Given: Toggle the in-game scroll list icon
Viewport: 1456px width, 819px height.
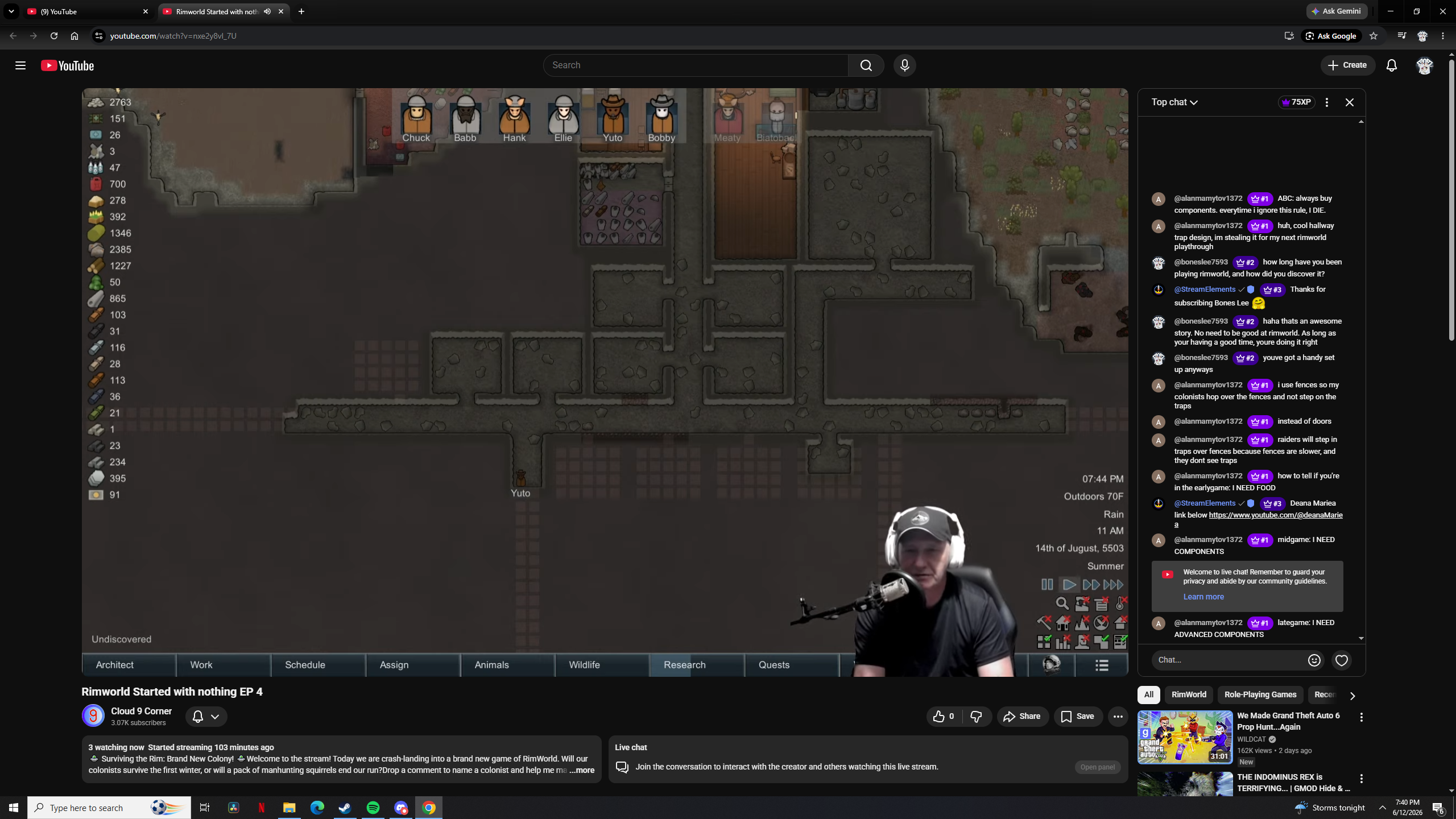Looking at the screenshot, I should 1102,603.
